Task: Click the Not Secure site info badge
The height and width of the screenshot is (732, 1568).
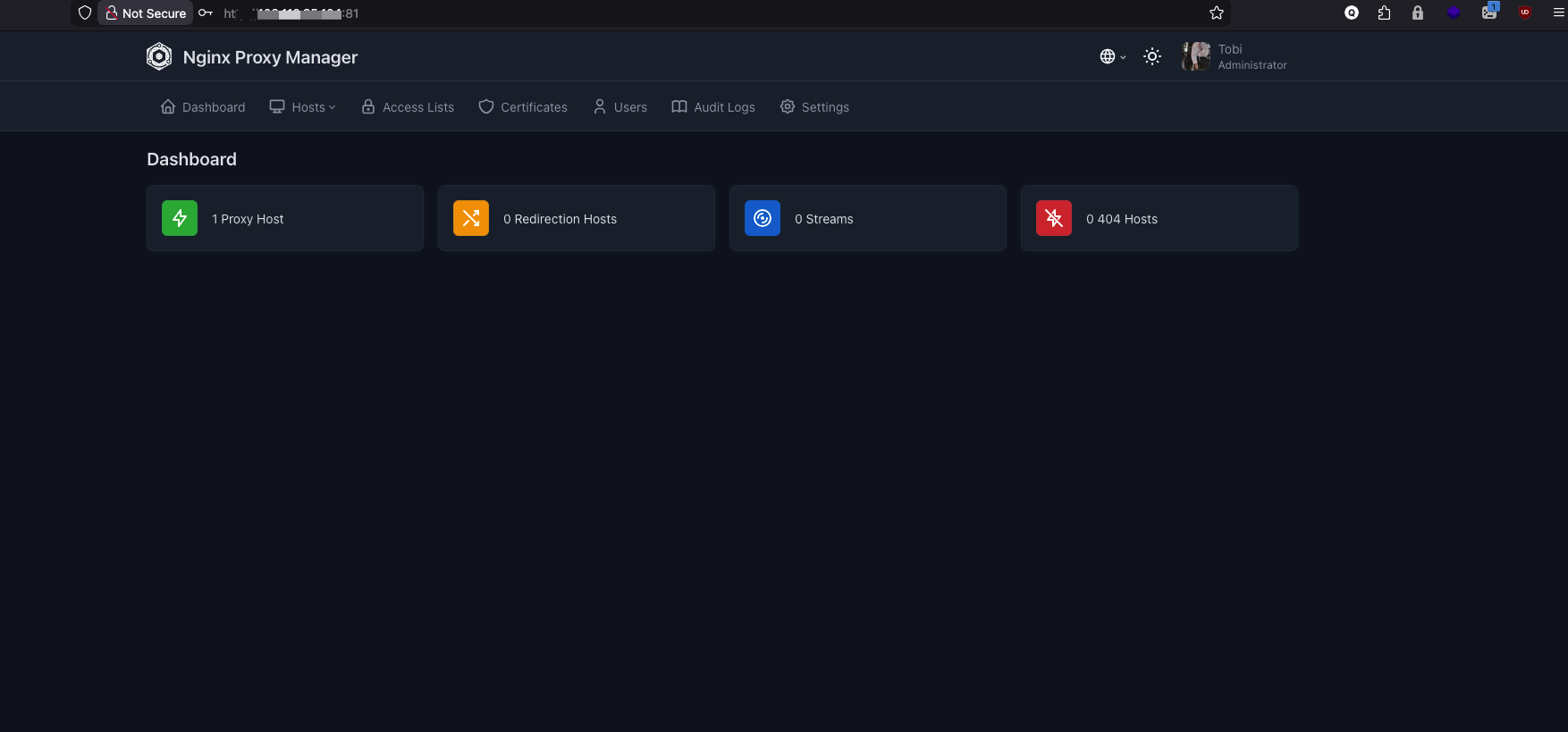Action: (146, 13)
